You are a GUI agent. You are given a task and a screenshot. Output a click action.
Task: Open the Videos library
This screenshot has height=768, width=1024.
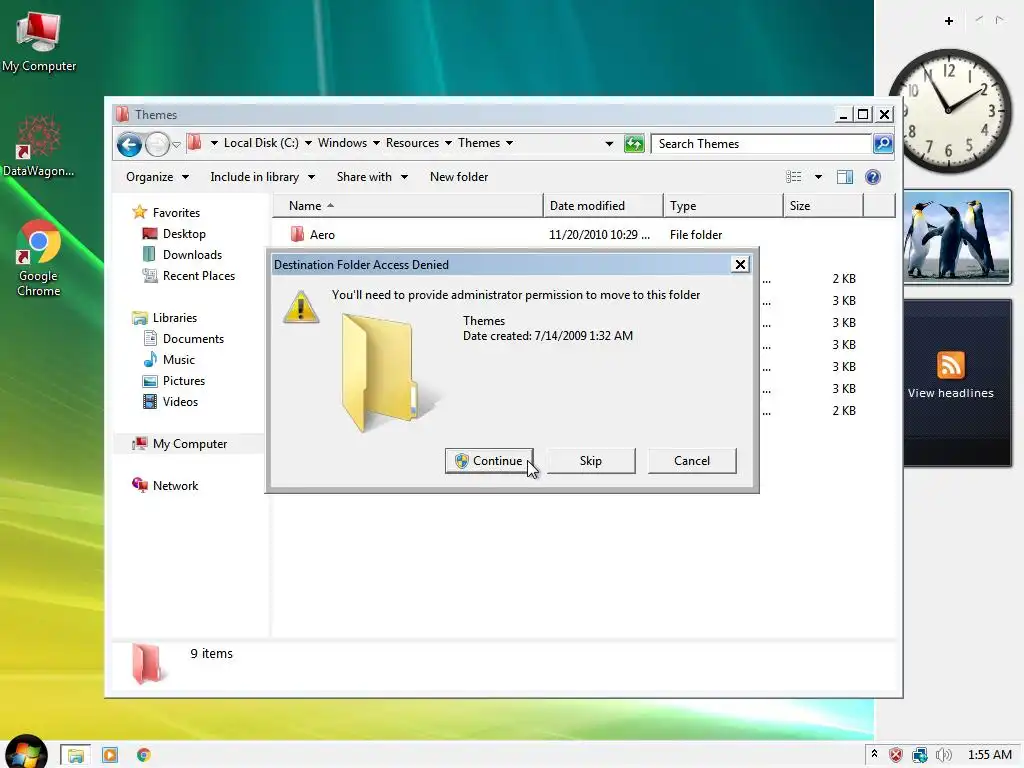point(170,402)
